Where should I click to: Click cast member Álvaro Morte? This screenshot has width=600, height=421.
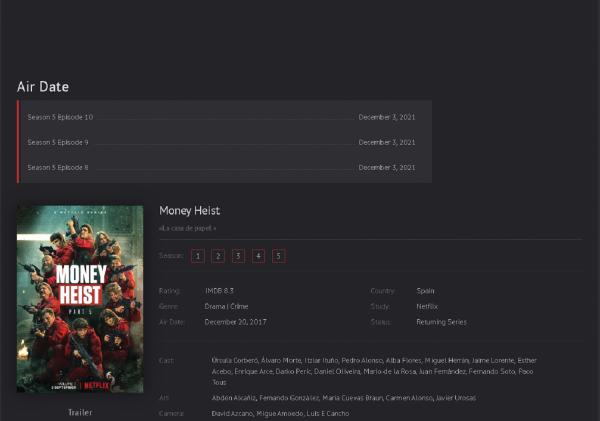point(280,361)
